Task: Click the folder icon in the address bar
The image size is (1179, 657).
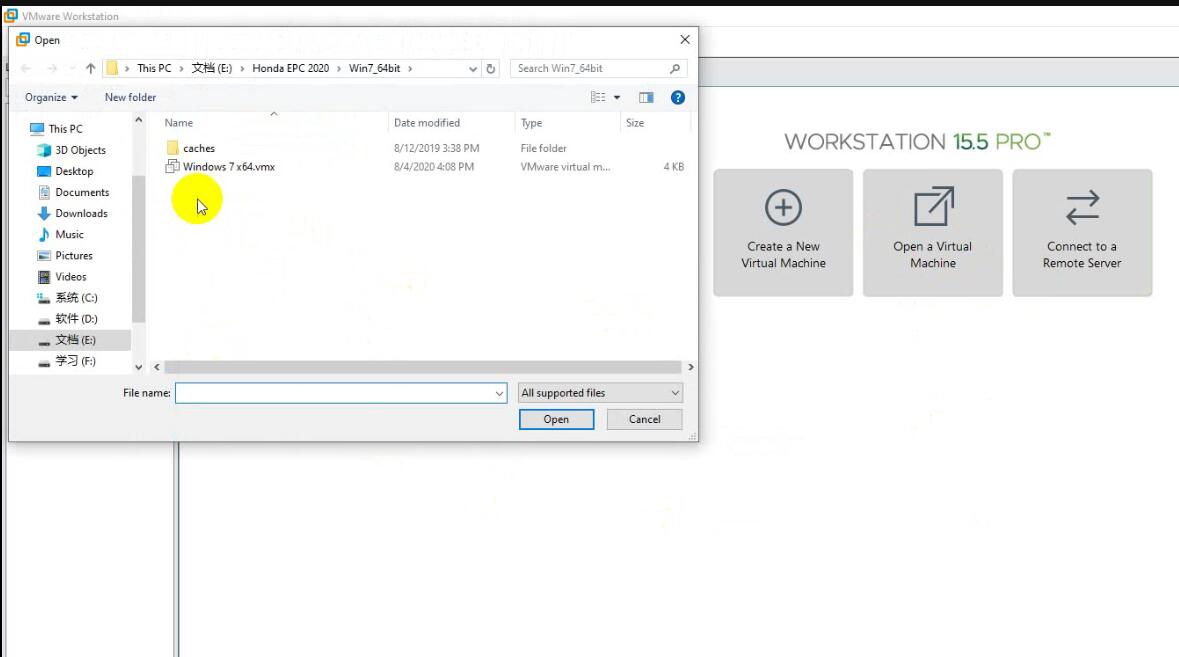Action: [x=112, y=68]
